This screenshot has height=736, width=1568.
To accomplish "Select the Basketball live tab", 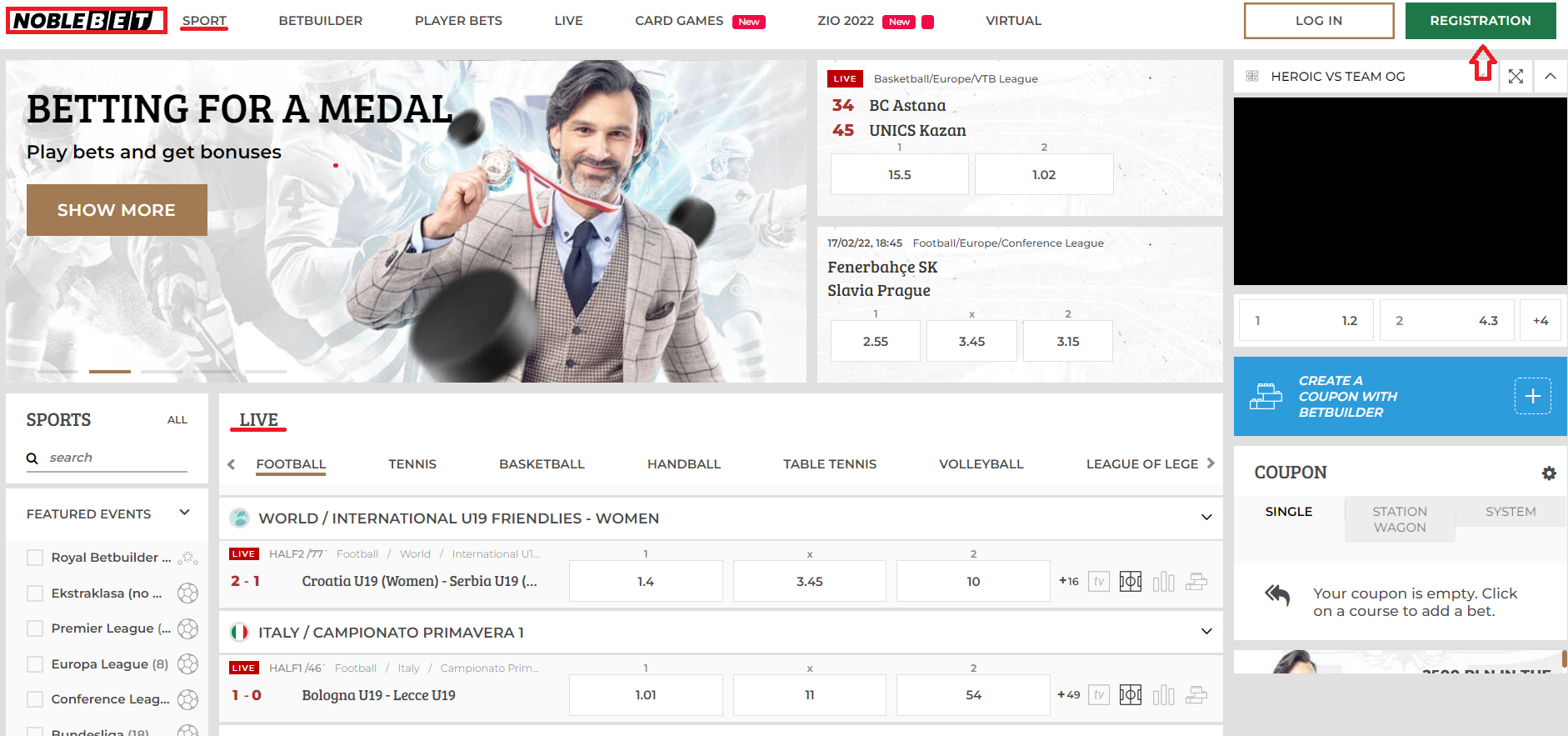I will coord(542,464).
